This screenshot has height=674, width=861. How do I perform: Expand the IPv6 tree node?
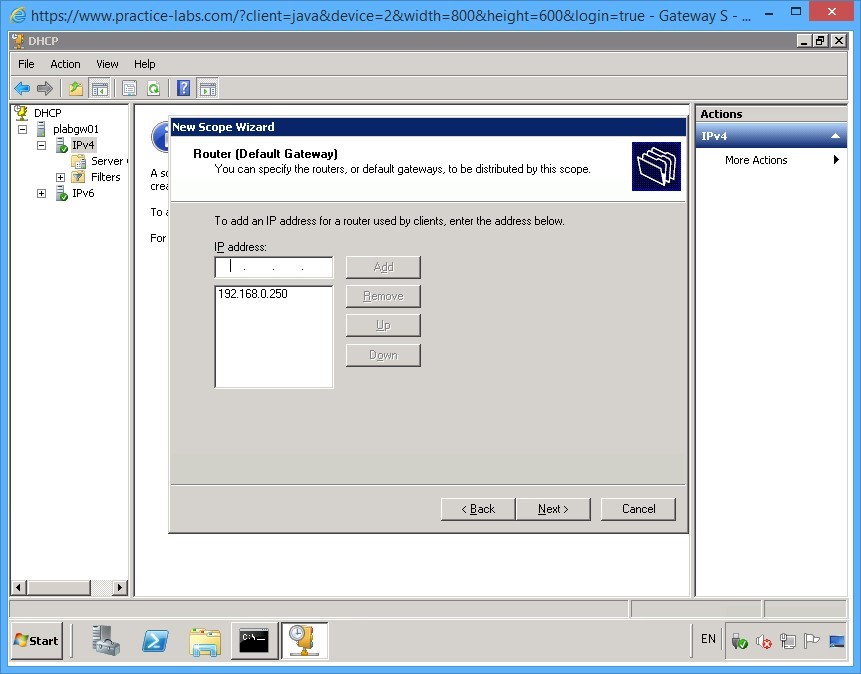pyautogui.click(x=41, y=193)
